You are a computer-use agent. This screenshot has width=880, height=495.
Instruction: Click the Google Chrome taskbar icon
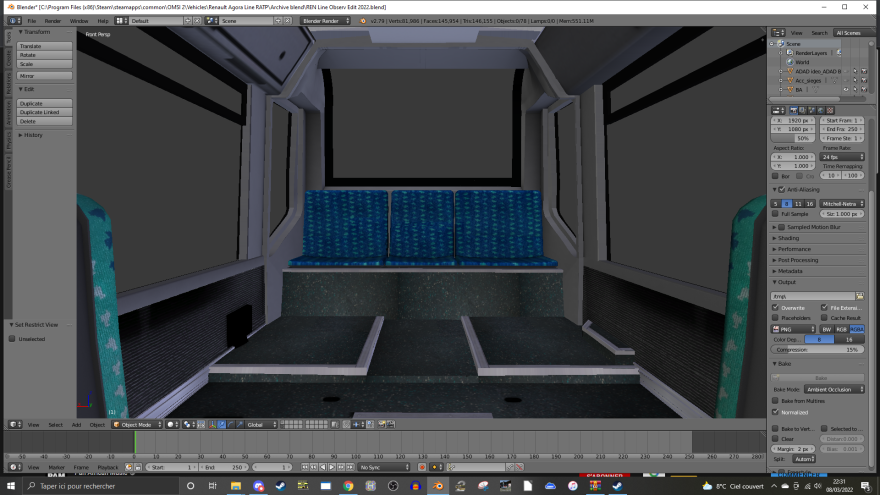(348, 486)
